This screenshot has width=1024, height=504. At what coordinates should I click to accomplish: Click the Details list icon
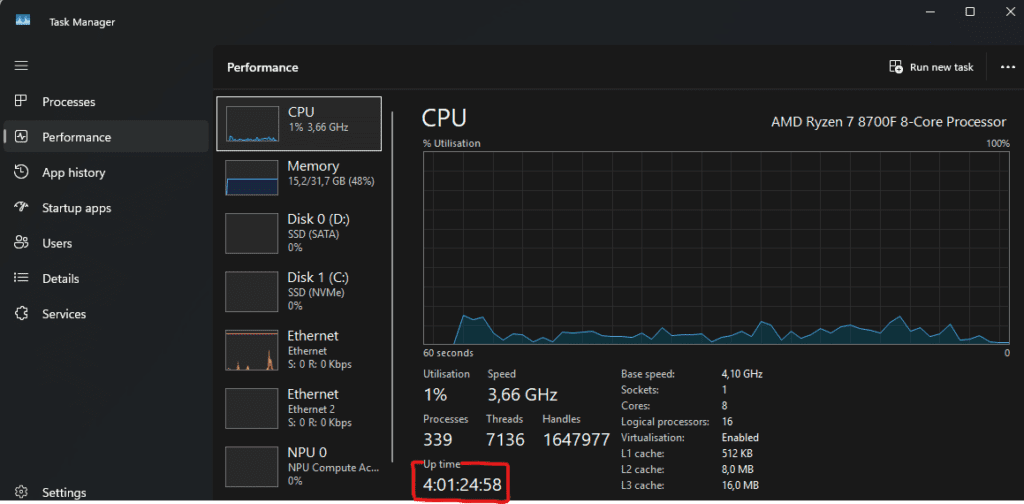point(21,278)
